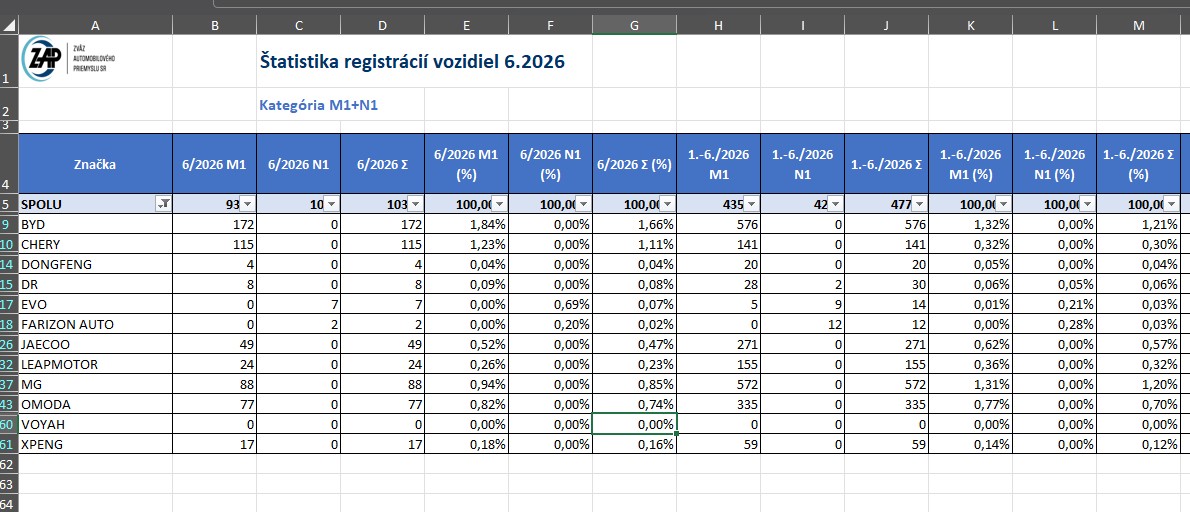Select row 37 header
The image size is (1190, 512).
[8, 384]
